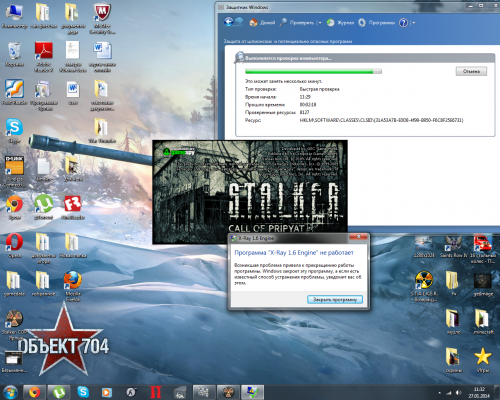Open the 'getimage' picture file on desktop

[x=483, y=284]
